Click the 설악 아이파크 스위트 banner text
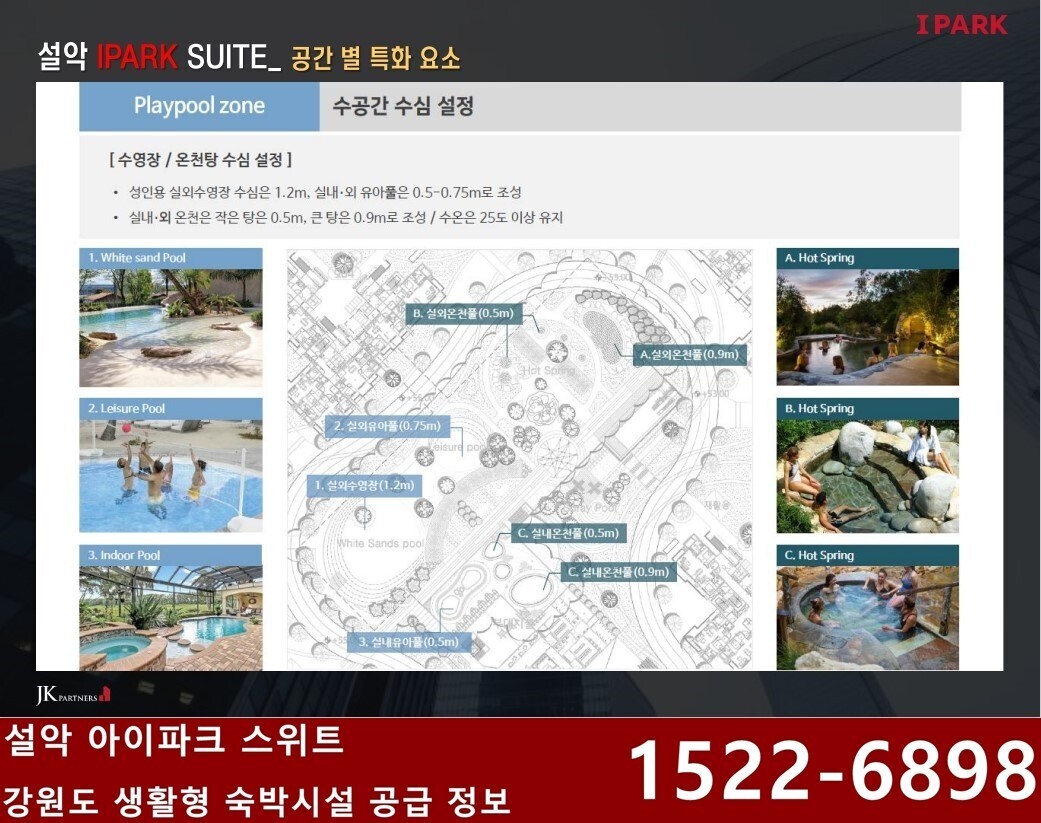Viewport: 1041px width, 823px height. 174,740
